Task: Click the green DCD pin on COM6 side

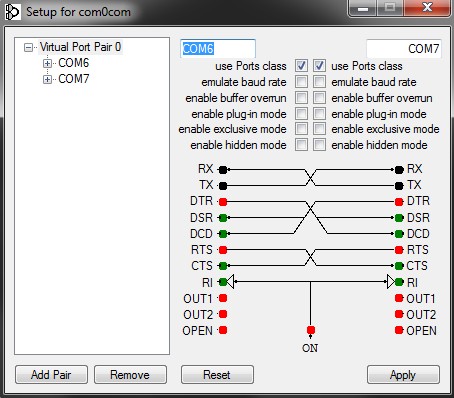Action: pos(223,234)
